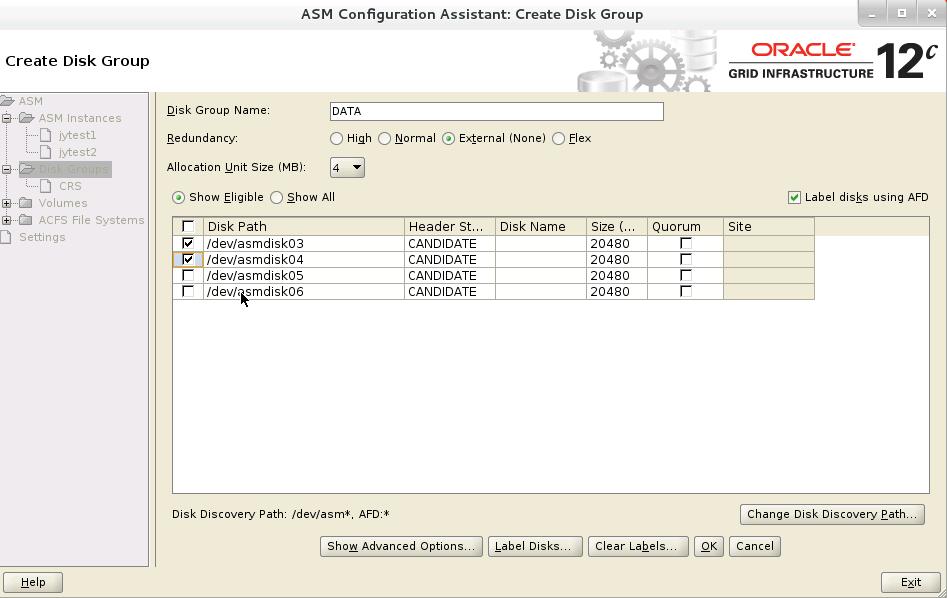Image resolution: width=947 pixels, height=598 pixels.
Task: Click the ACFS File Systems folder icon
Action: point(25,219)
